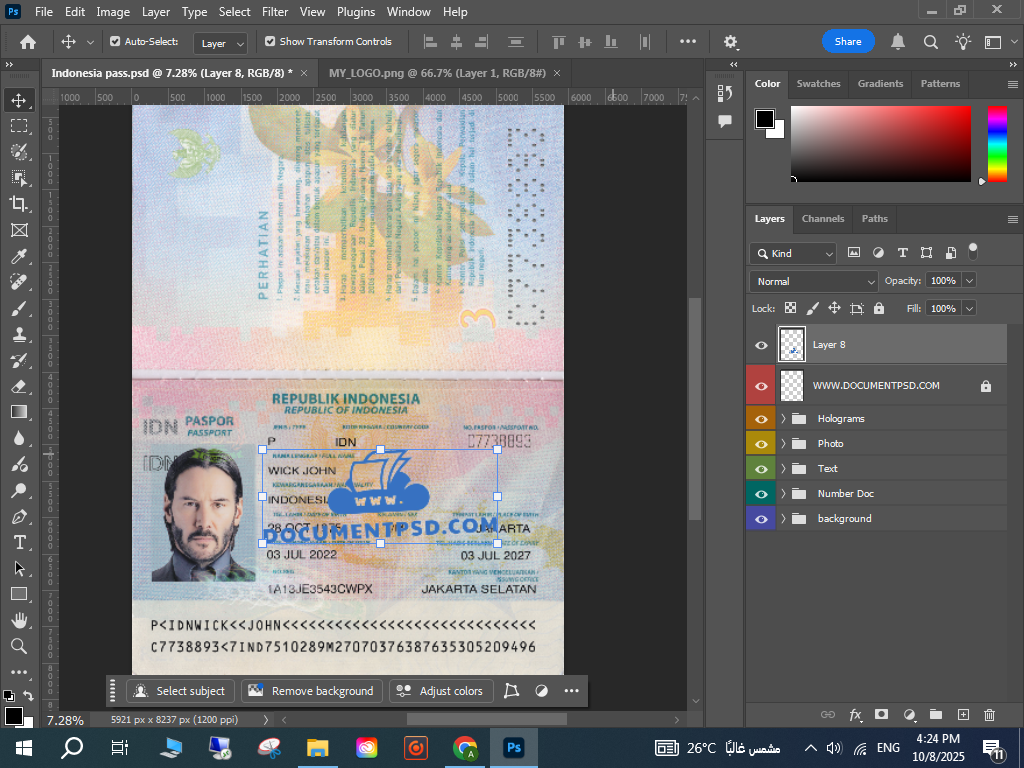Open the layer style fx menu
Viewport: 1024px width, 768px height.
coord(855,715)
